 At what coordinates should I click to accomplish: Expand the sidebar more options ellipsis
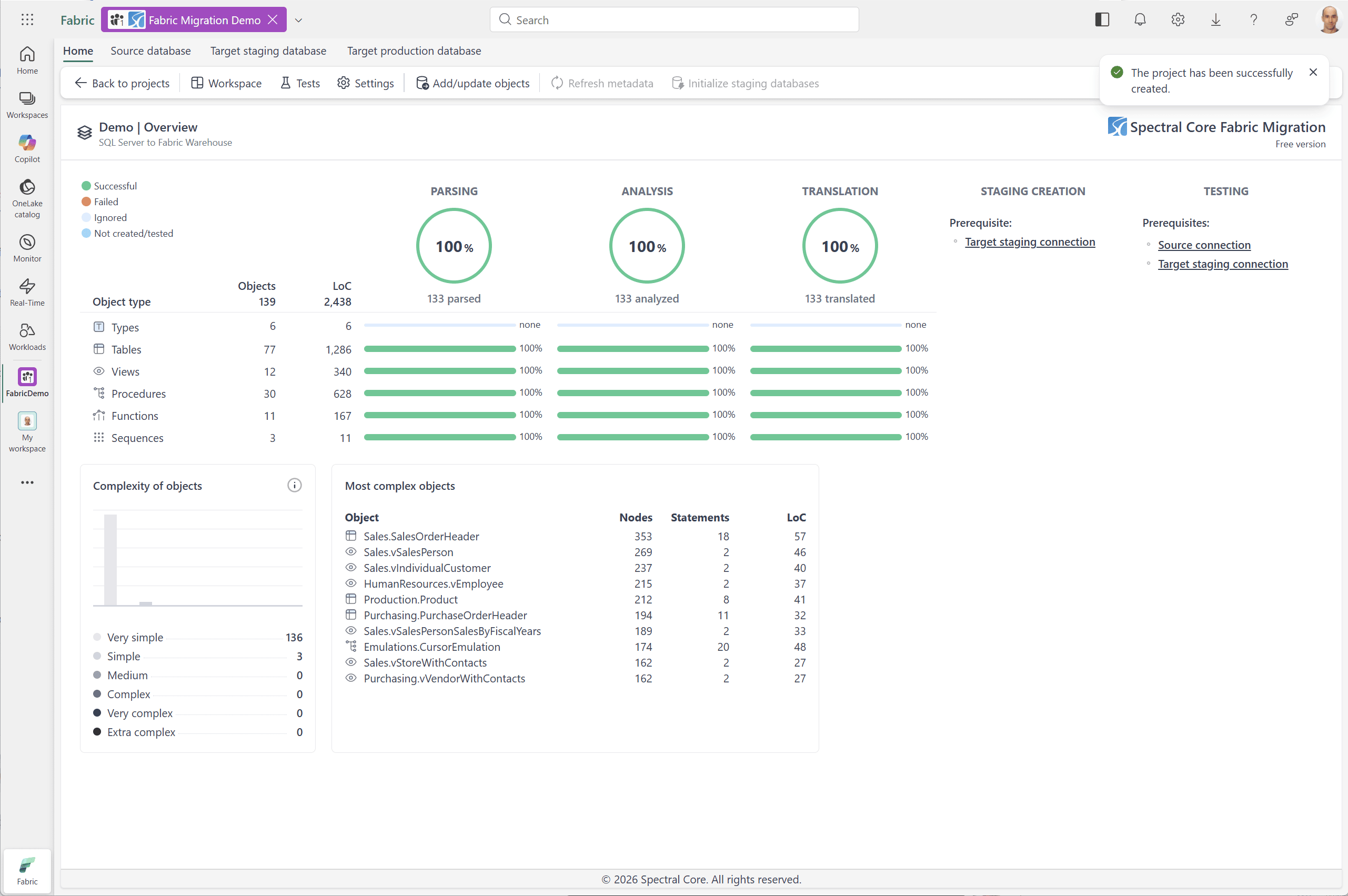27,482
